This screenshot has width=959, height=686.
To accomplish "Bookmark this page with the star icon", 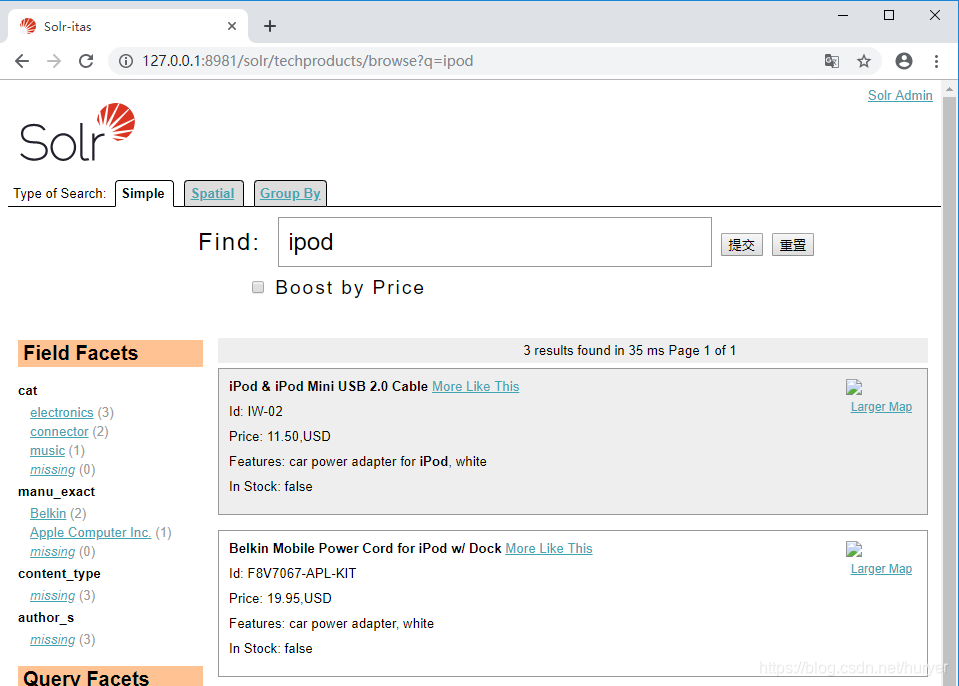I will click(864, 61).
